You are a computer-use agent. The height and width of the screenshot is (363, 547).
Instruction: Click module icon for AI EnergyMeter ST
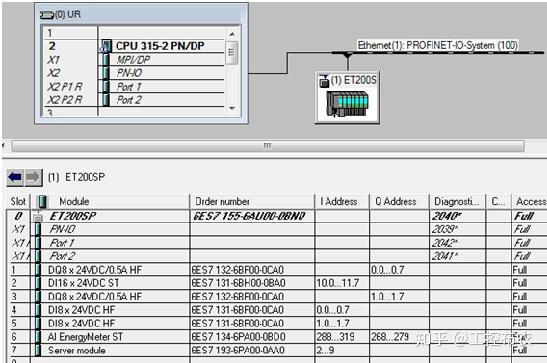pos(38,337)
